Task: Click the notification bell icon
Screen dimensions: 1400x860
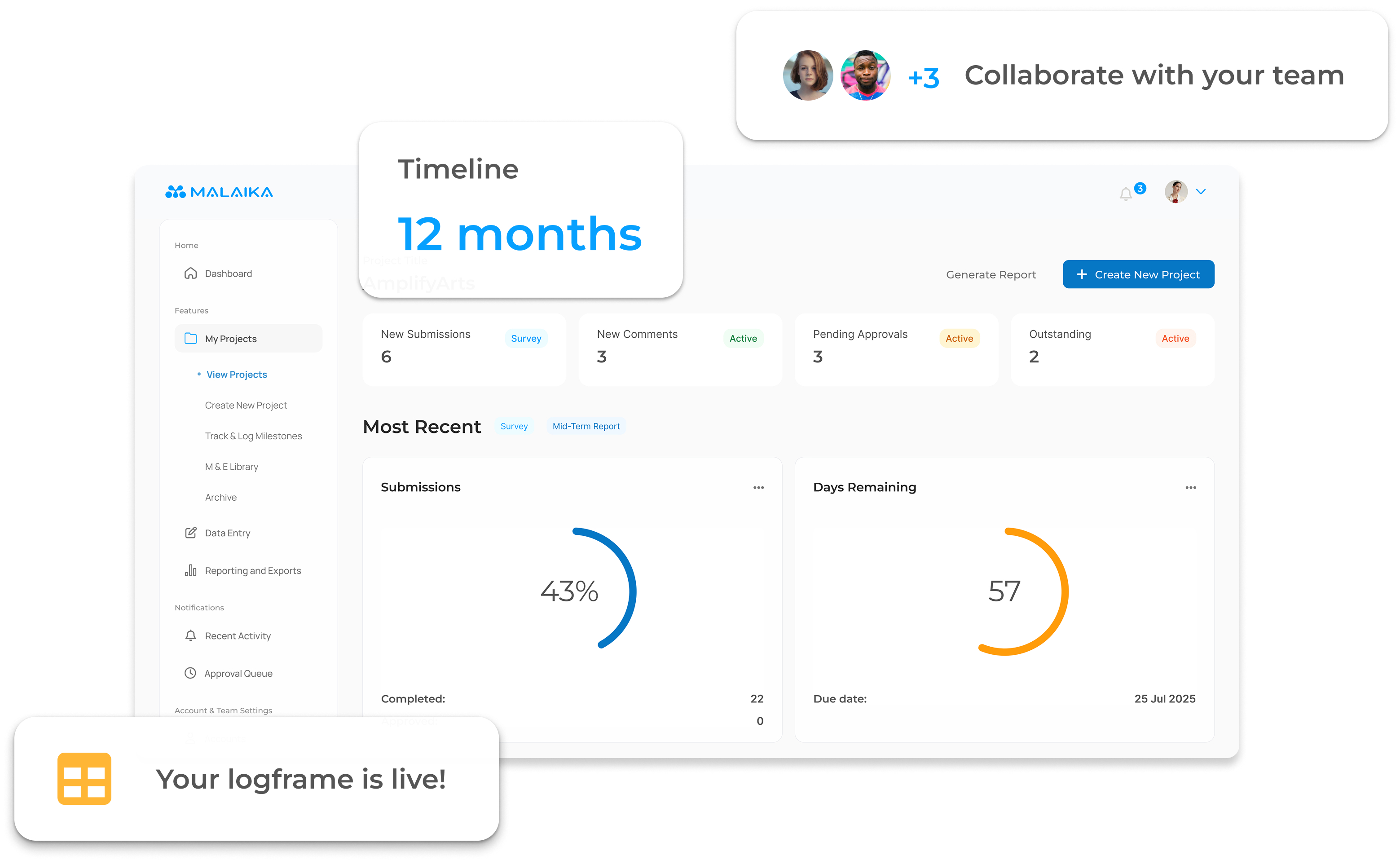Action: [1125, 194]
